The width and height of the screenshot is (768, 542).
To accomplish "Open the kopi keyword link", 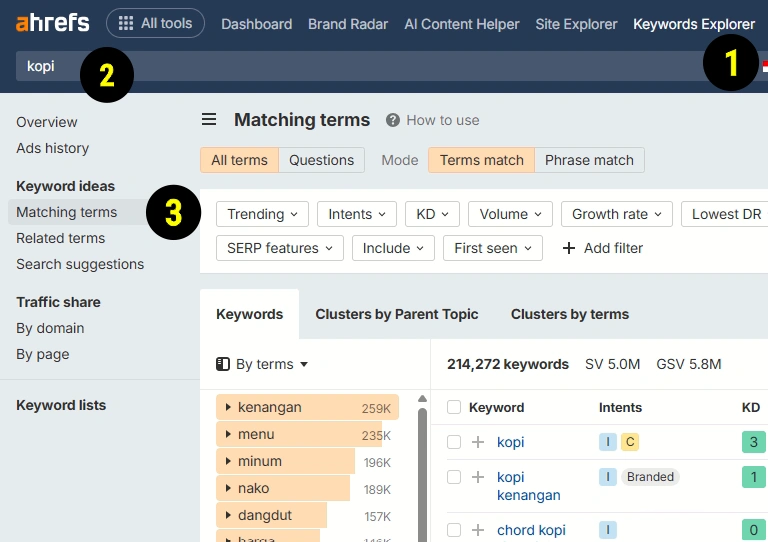I will pos(510,442).
